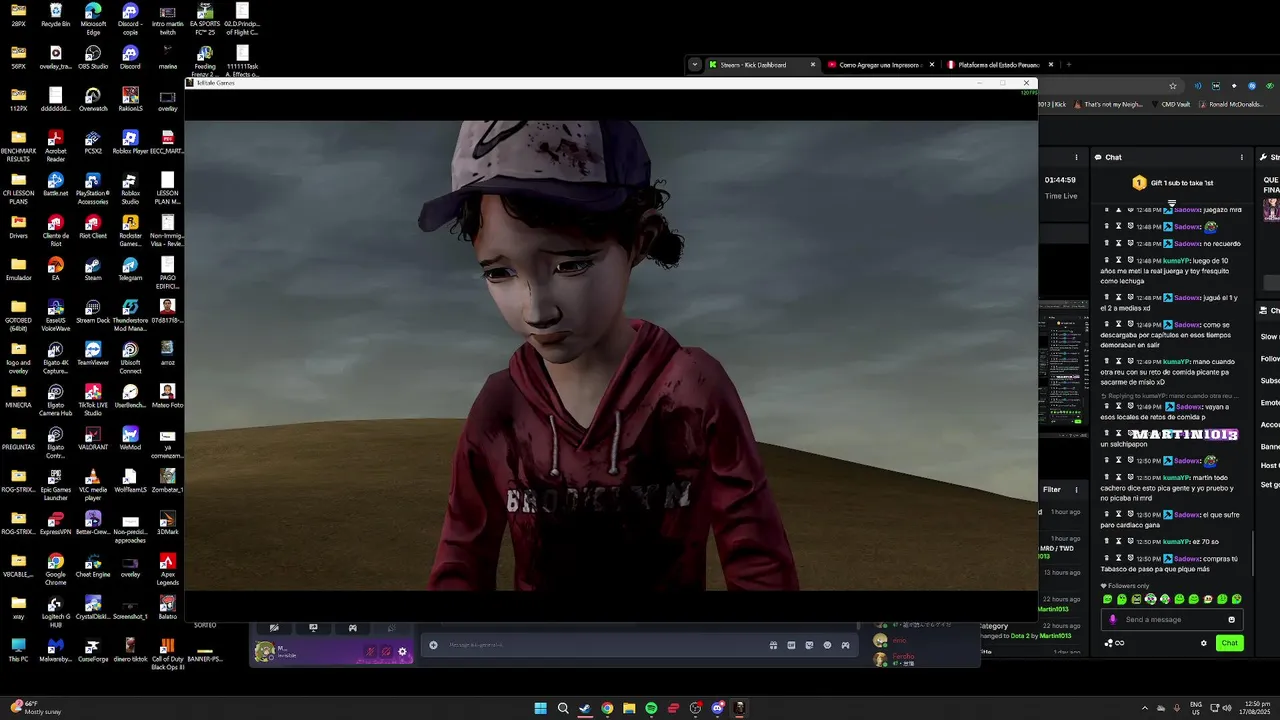The height and width of the screenshot is (720, 1280).
Task: Open Roblox Player shortcut
Action: (130, 142)
